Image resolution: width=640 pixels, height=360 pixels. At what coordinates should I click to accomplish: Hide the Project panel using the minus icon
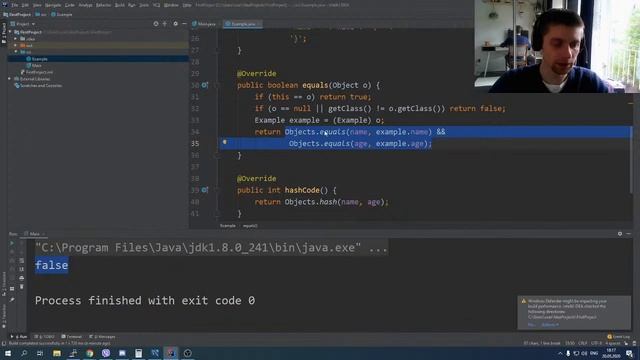(184, 24)
